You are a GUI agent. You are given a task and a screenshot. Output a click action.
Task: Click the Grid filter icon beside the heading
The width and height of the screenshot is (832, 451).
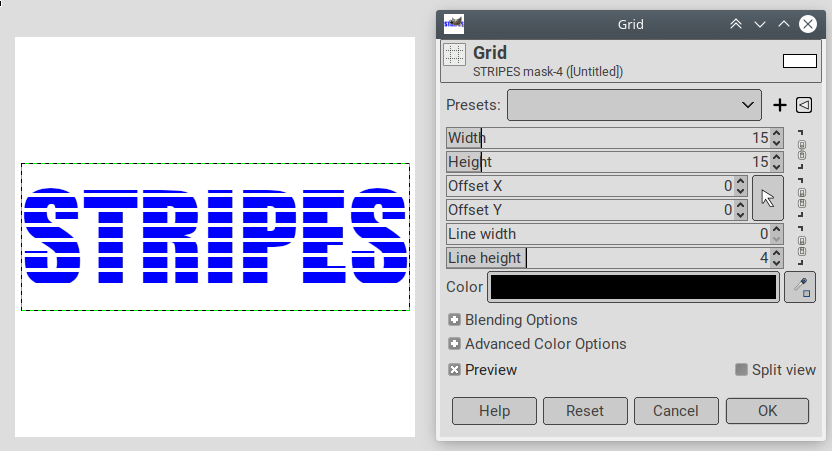(x=454, y=55)
